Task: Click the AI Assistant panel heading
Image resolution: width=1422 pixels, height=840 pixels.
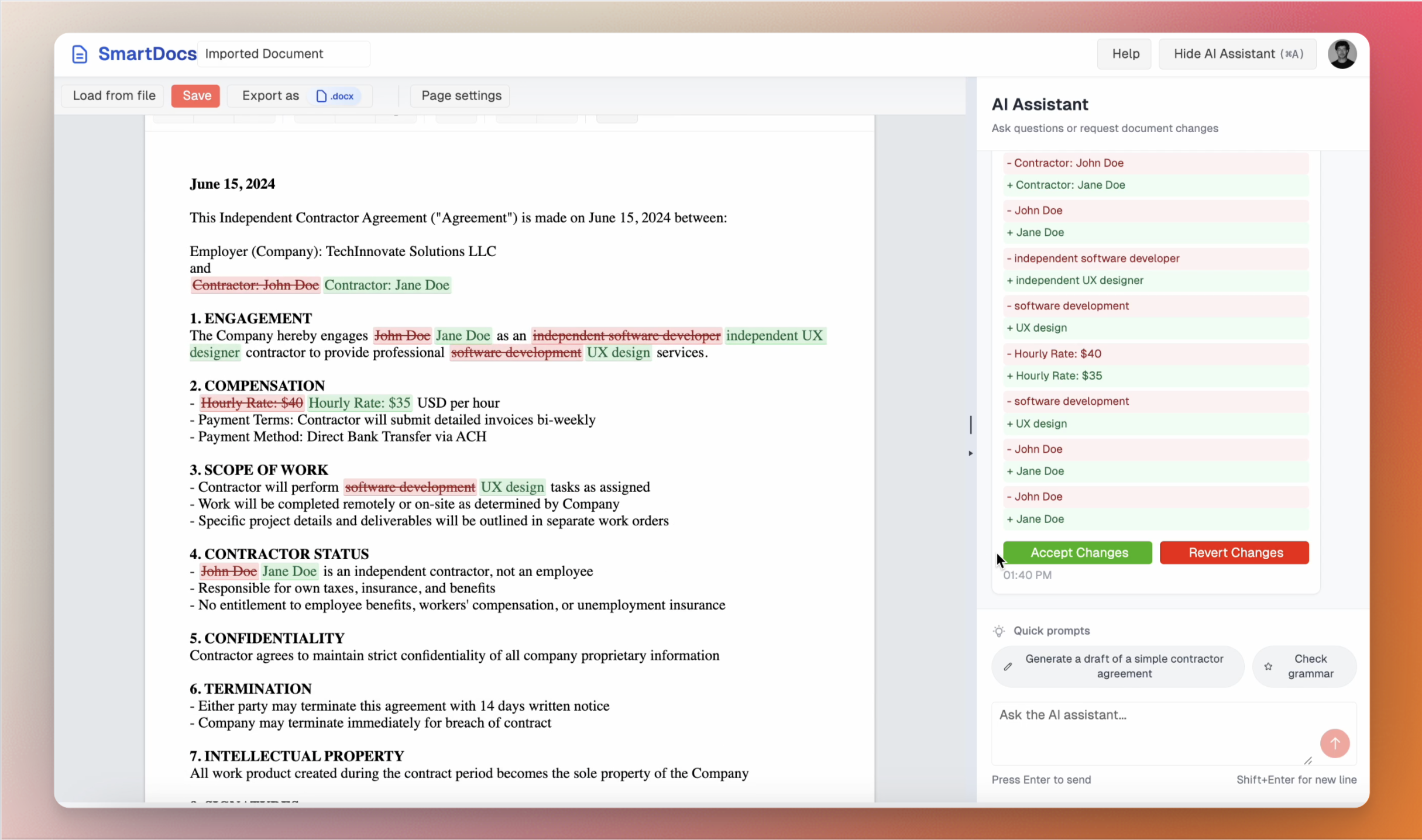Action: coord(1039,104)
